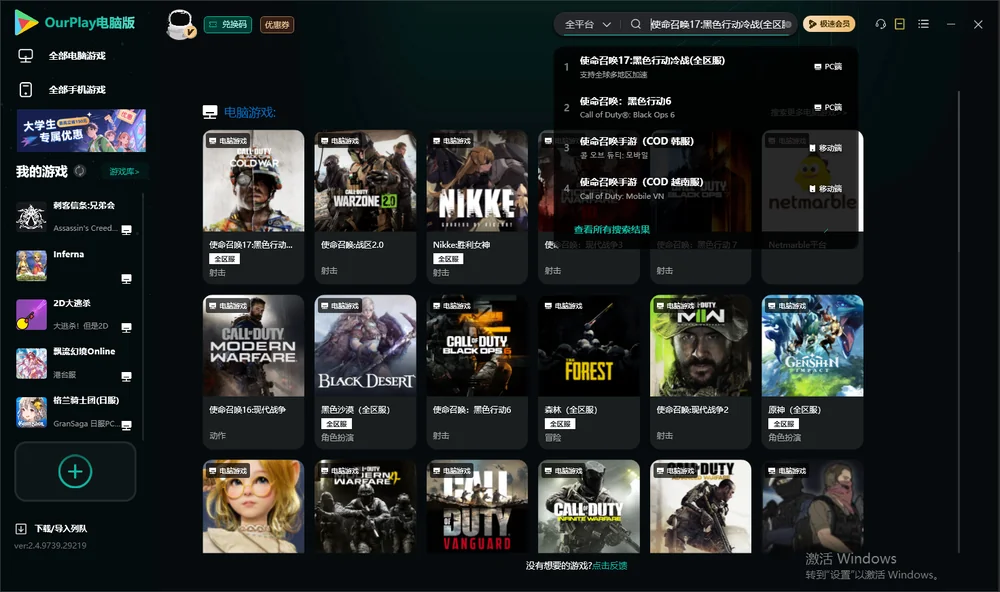Open 使命召唤:战区2.0 game card
The height and width of the screenshot is (592, 1000).
pyautogui.click(x=365, y=207)
